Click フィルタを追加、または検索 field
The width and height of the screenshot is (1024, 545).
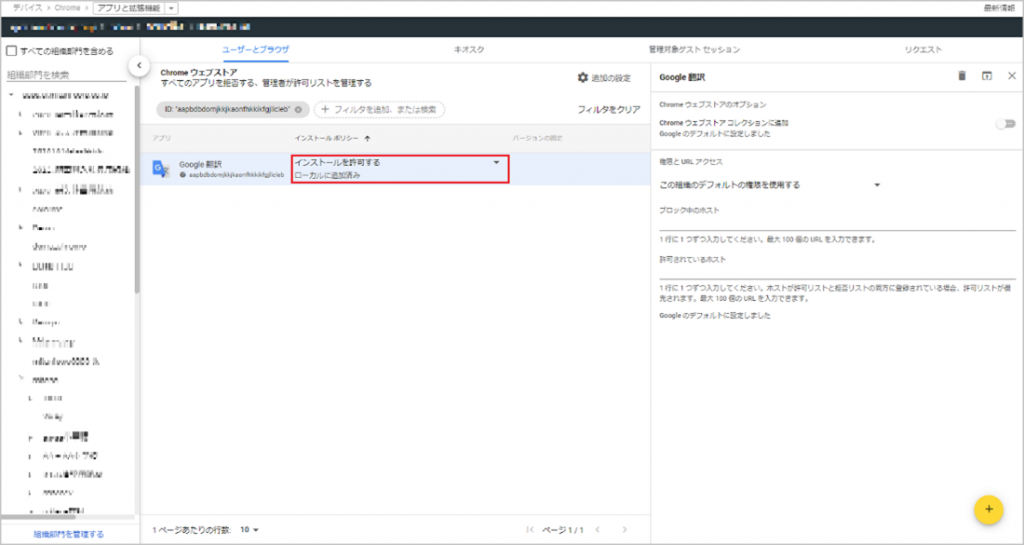point(379,110)
